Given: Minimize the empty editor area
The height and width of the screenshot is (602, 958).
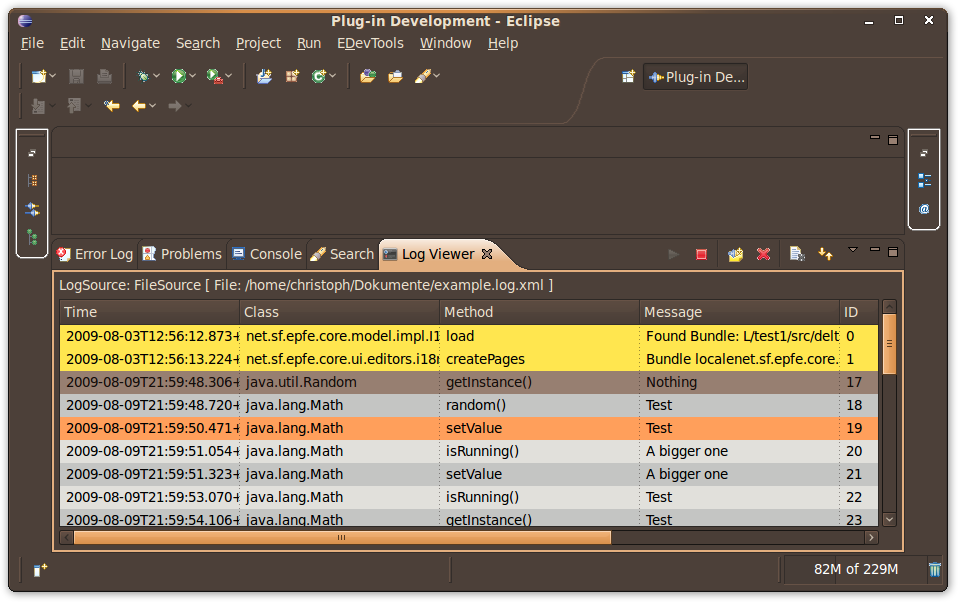Looking at the screenshot, I should point(874,138).
